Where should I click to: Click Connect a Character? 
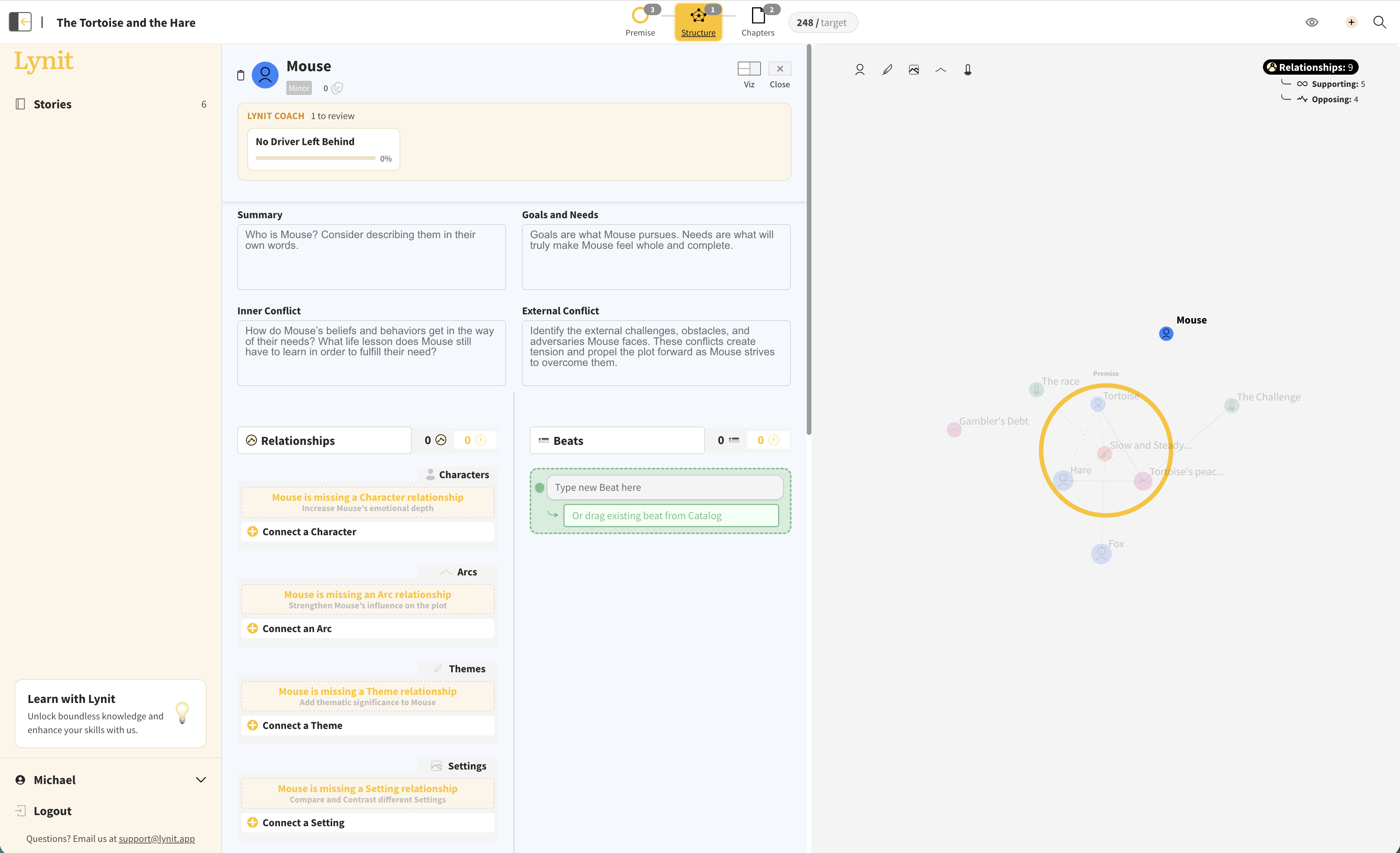click(368, 531)
